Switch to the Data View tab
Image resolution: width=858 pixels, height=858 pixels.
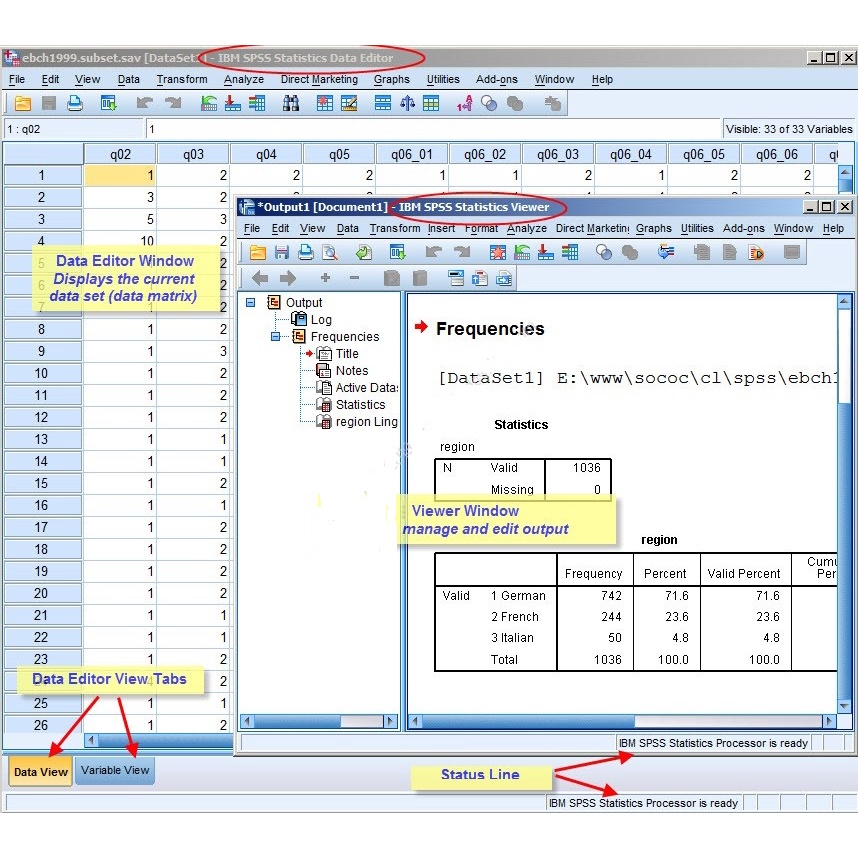[x=41, y=771]
